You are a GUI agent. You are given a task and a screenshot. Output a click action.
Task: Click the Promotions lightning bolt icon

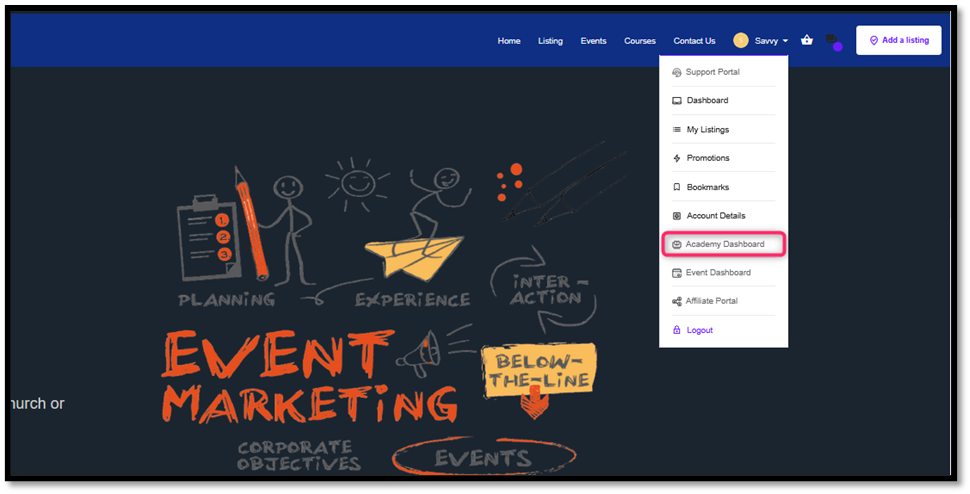pyautogui.click(x=677, y=158)
